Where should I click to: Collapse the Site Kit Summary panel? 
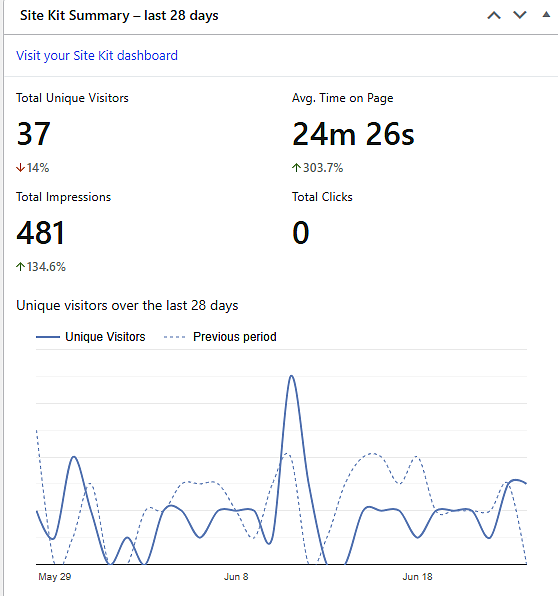point(546,15)
